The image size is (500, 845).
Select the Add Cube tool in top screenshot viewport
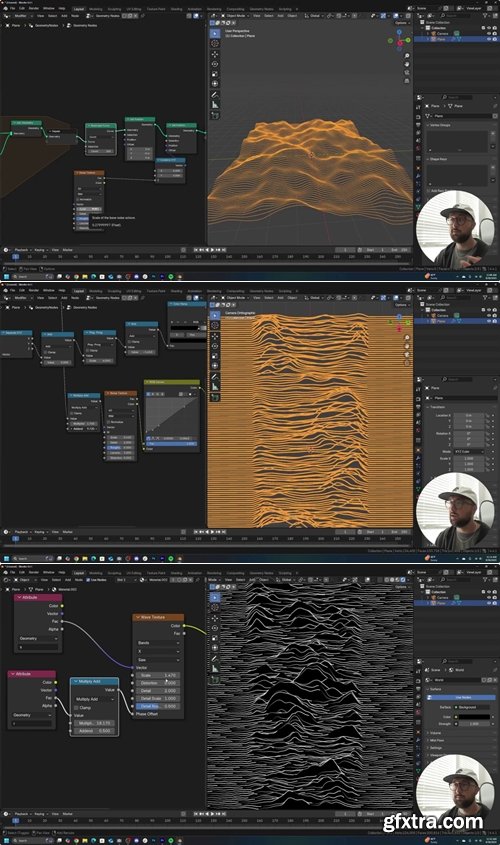(x=215, y=115)
